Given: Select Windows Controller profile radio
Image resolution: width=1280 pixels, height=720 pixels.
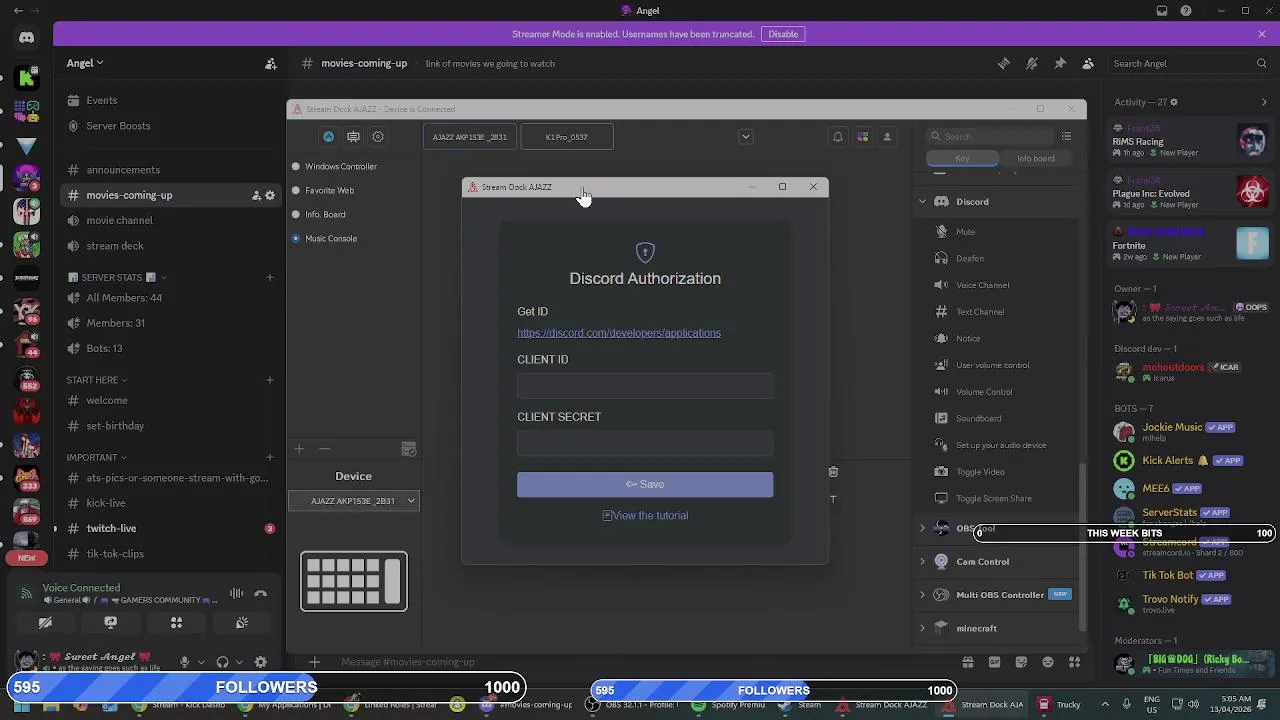Looking at the screenshot, I should (x=296, y=166).
